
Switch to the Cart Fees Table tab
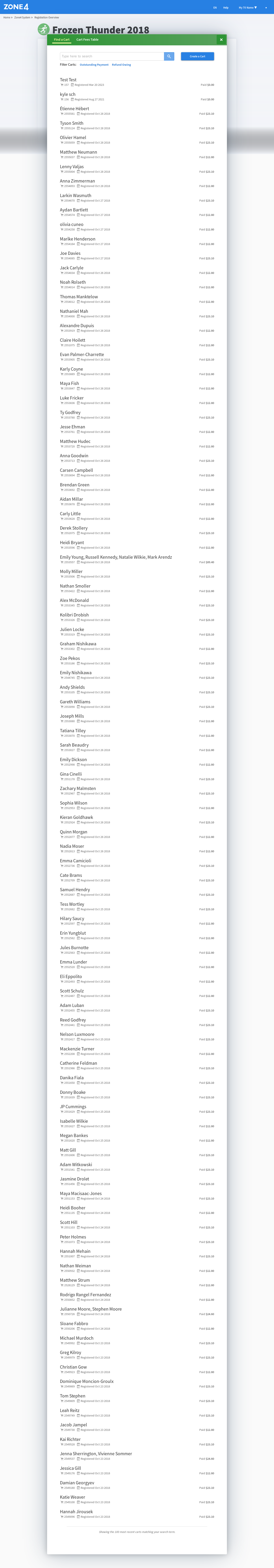pyautogui.click(x=87, y=40)
